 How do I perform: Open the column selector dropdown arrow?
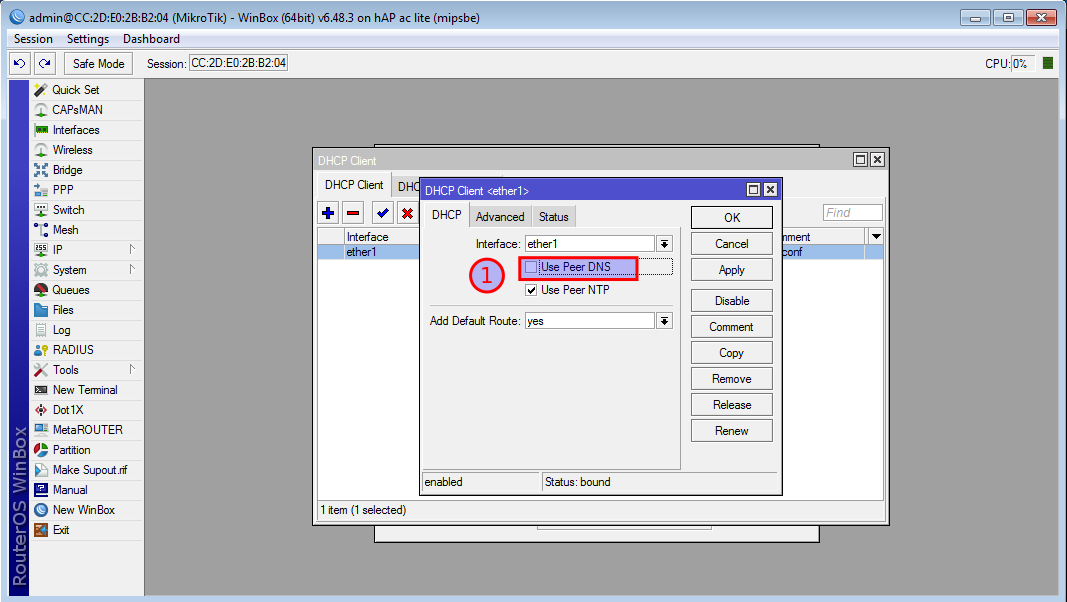[876, 237]
